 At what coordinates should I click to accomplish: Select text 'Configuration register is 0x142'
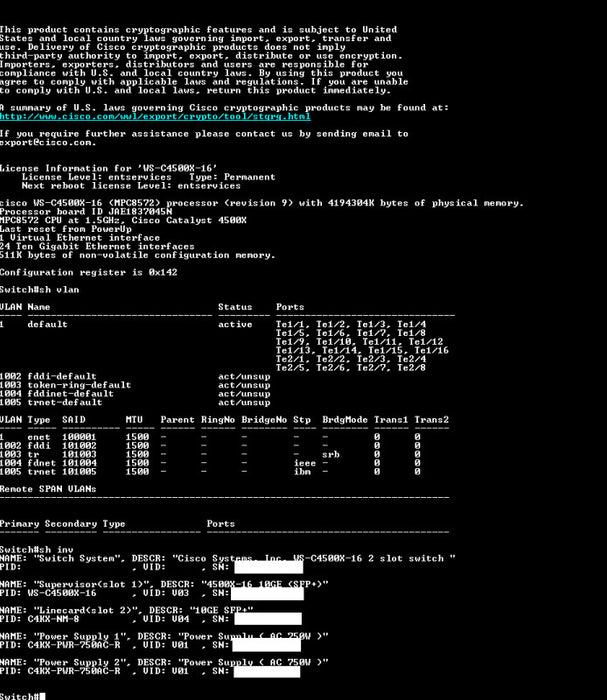tap(89, 272)
